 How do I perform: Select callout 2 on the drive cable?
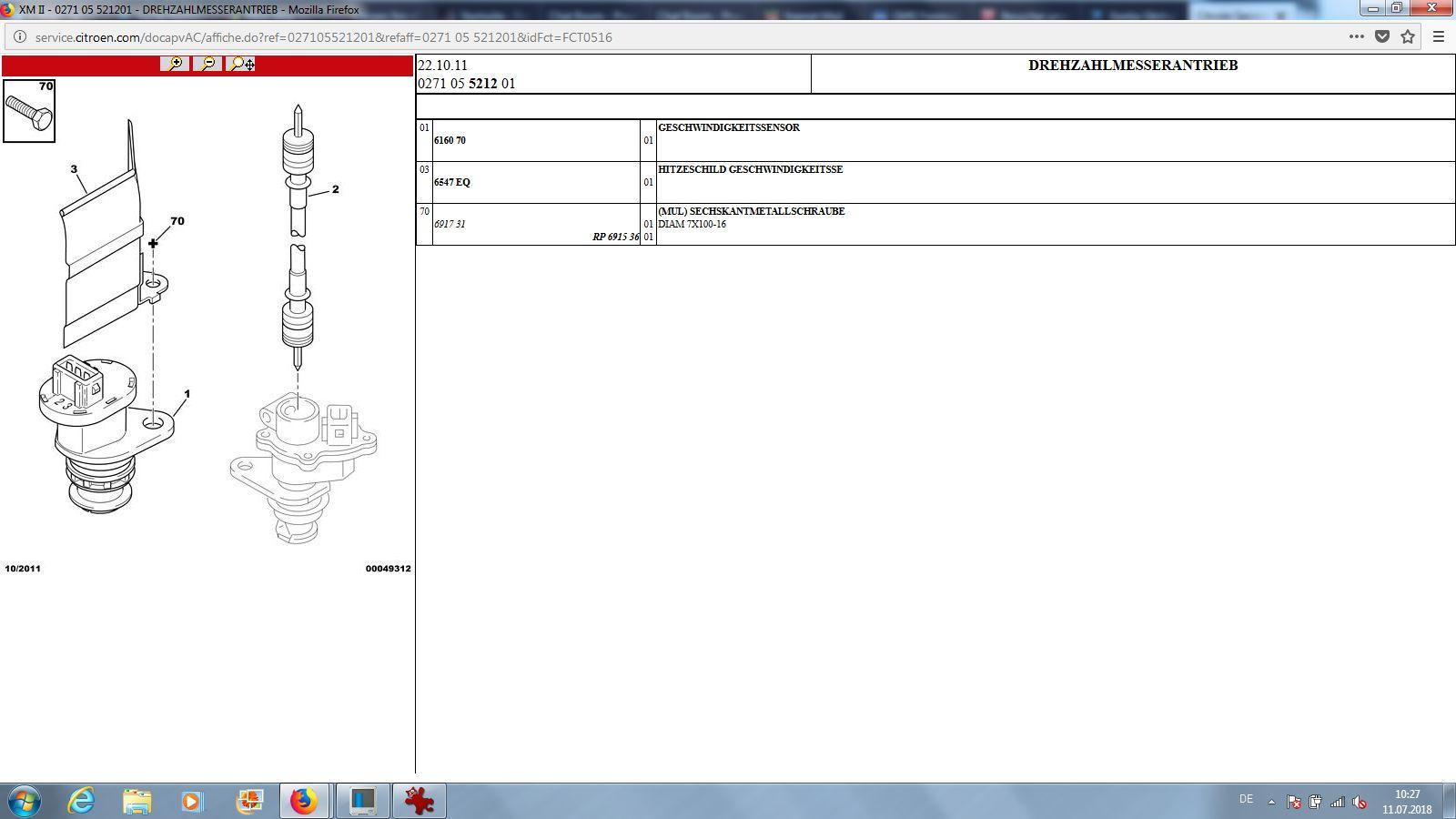coord(336,189)
